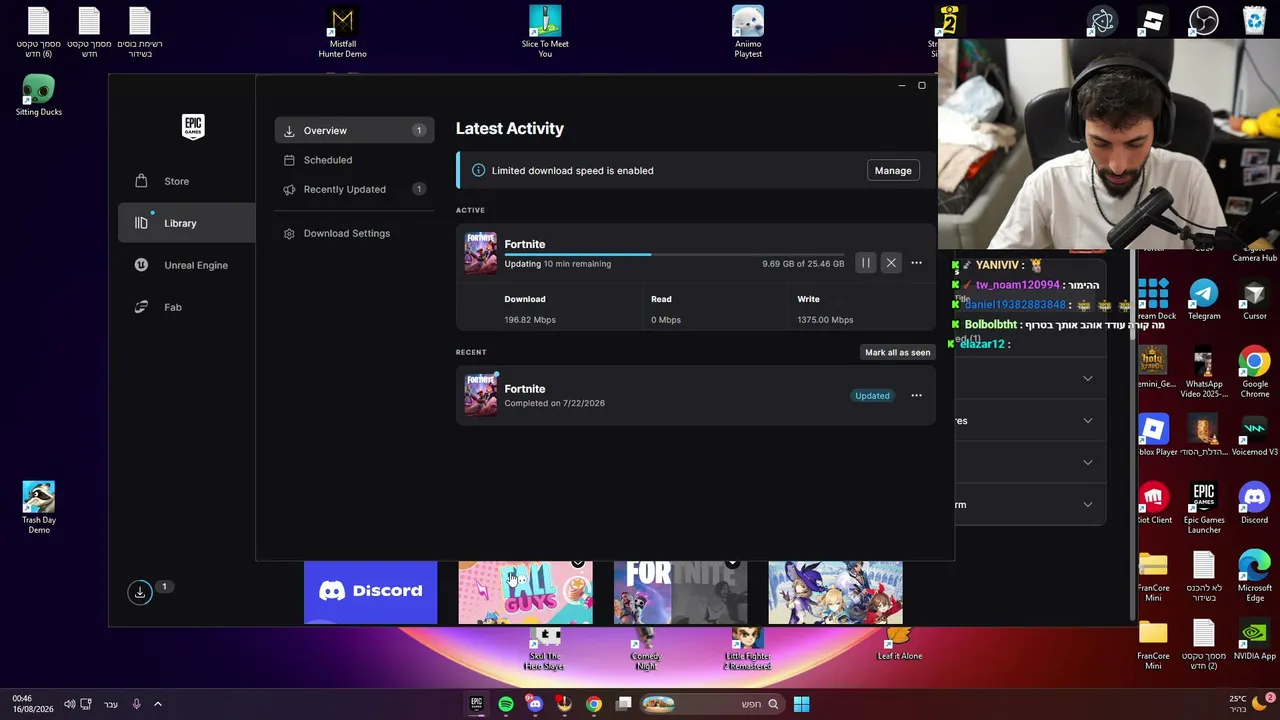Open WhatsApp Video file on desktop

[1204, 373]
